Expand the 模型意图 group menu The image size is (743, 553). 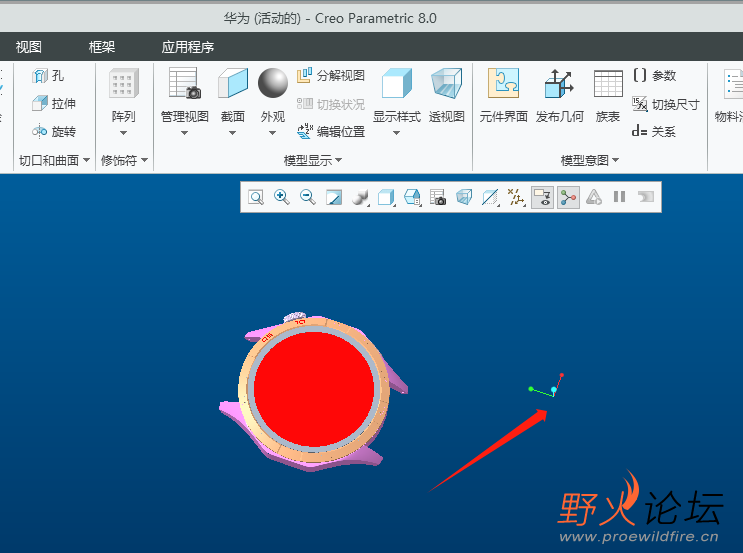tap(590, 161)
